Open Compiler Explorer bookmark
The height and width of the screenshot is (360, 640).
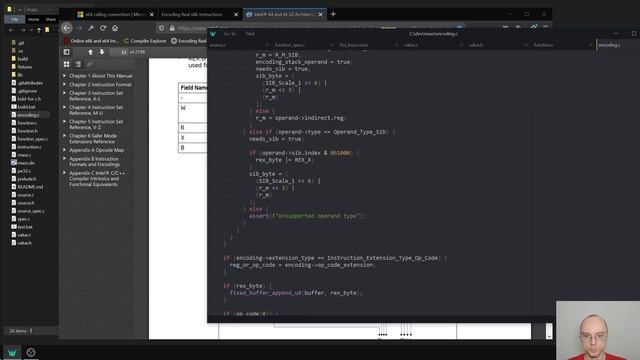coord(145,41)
